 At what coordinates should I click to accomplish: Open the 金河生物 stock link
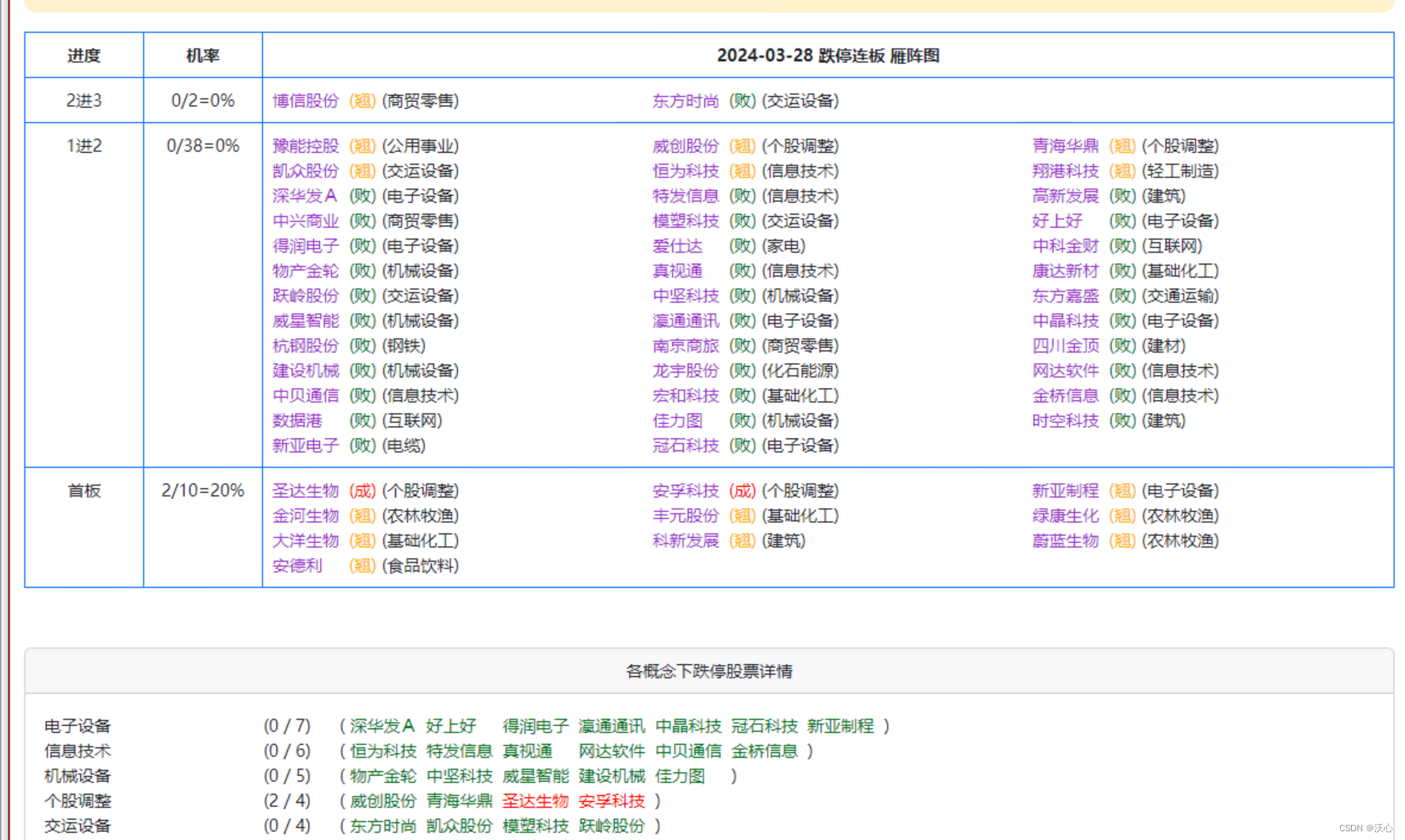point(305,516)
